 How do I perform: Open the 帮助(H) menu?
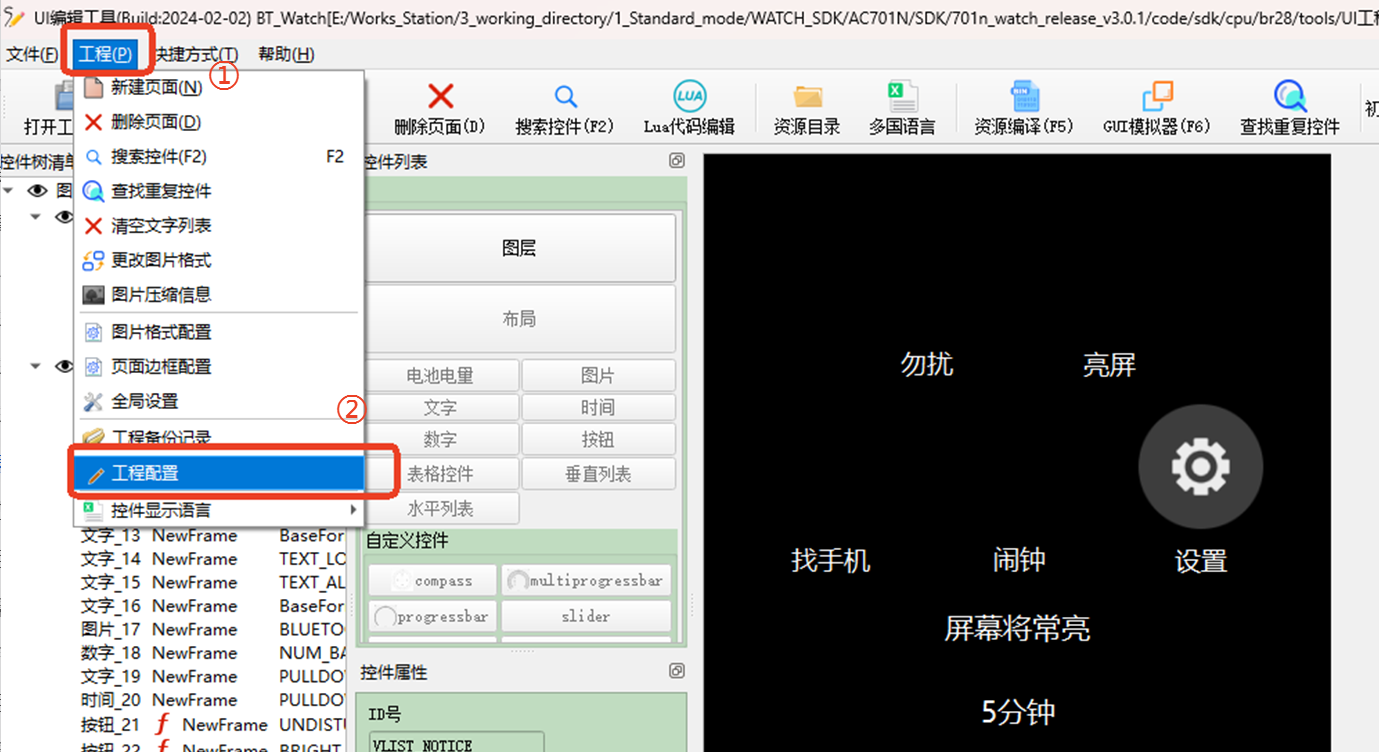click(286, 55)
